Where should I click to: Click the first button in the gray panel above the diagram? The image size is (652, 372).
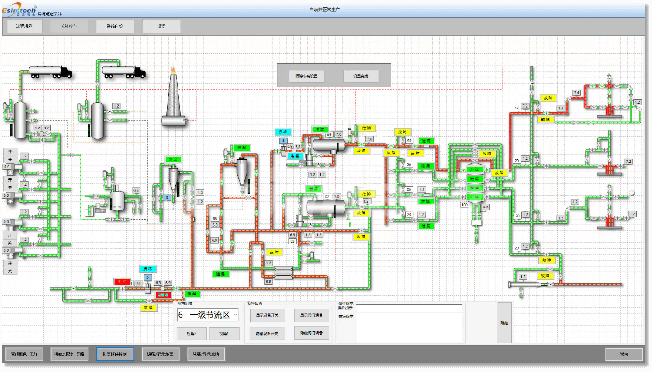[x=306, y=76]
